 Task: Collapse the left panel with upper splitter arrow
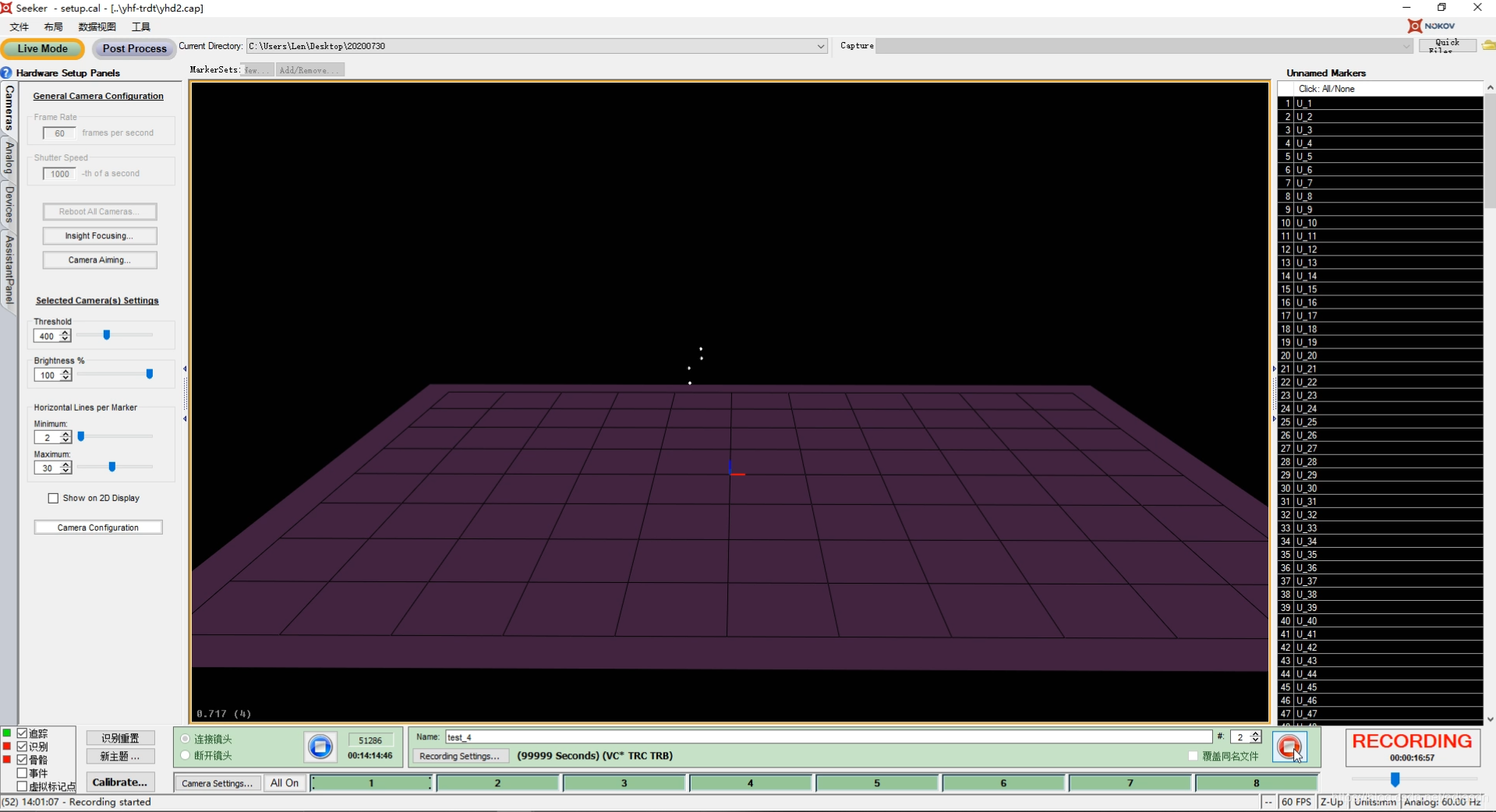point(185,369)
